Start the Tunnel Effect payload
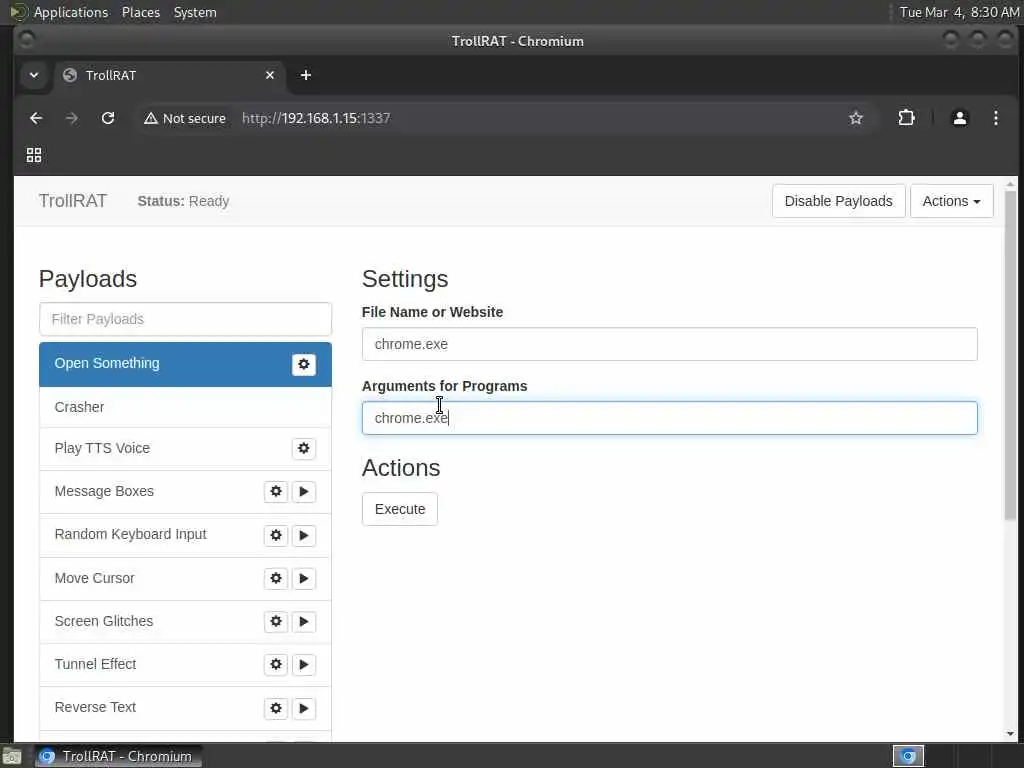This screenshot has width=1024, height=768. pos(304,664)
